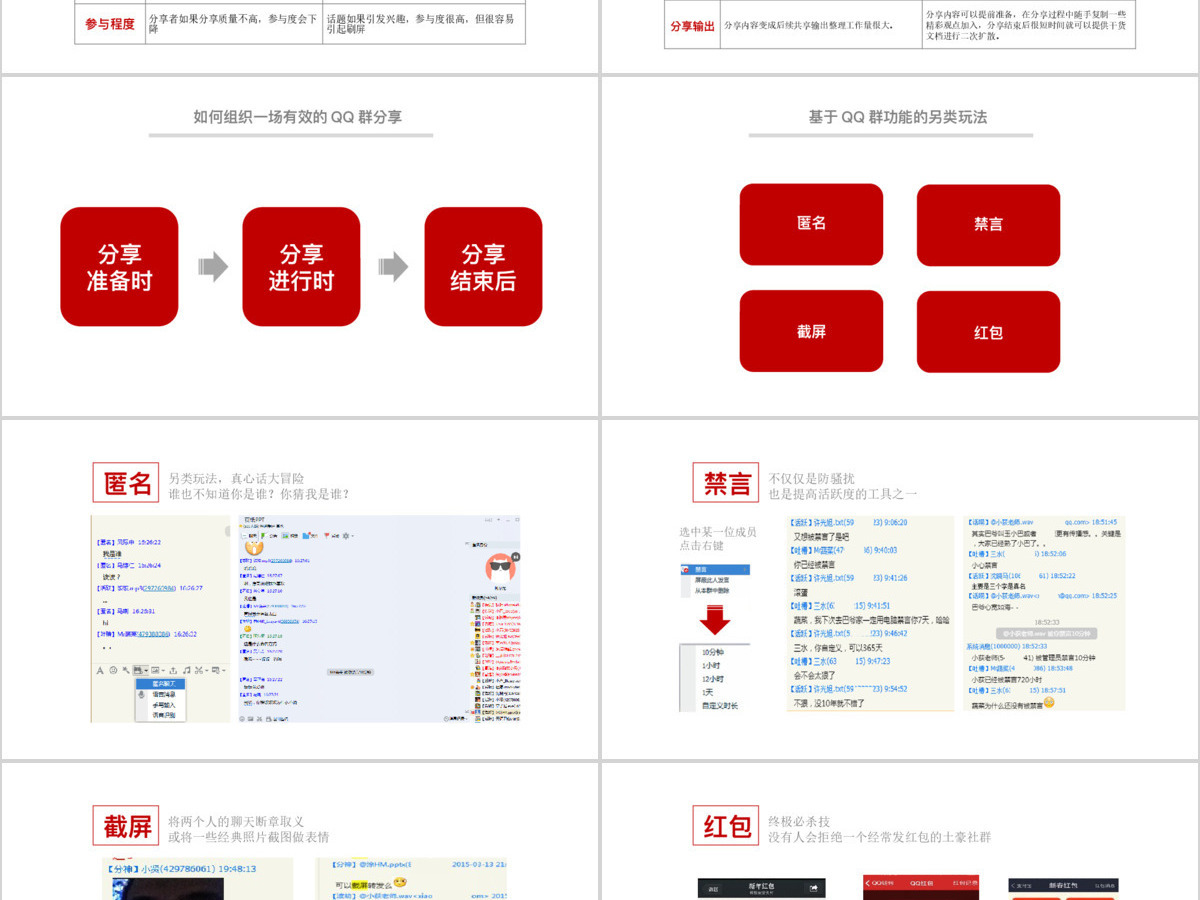This screenshot has width=1200, height=900.
Task: Click the 分享结束后 red box
Action: [483, 267]
